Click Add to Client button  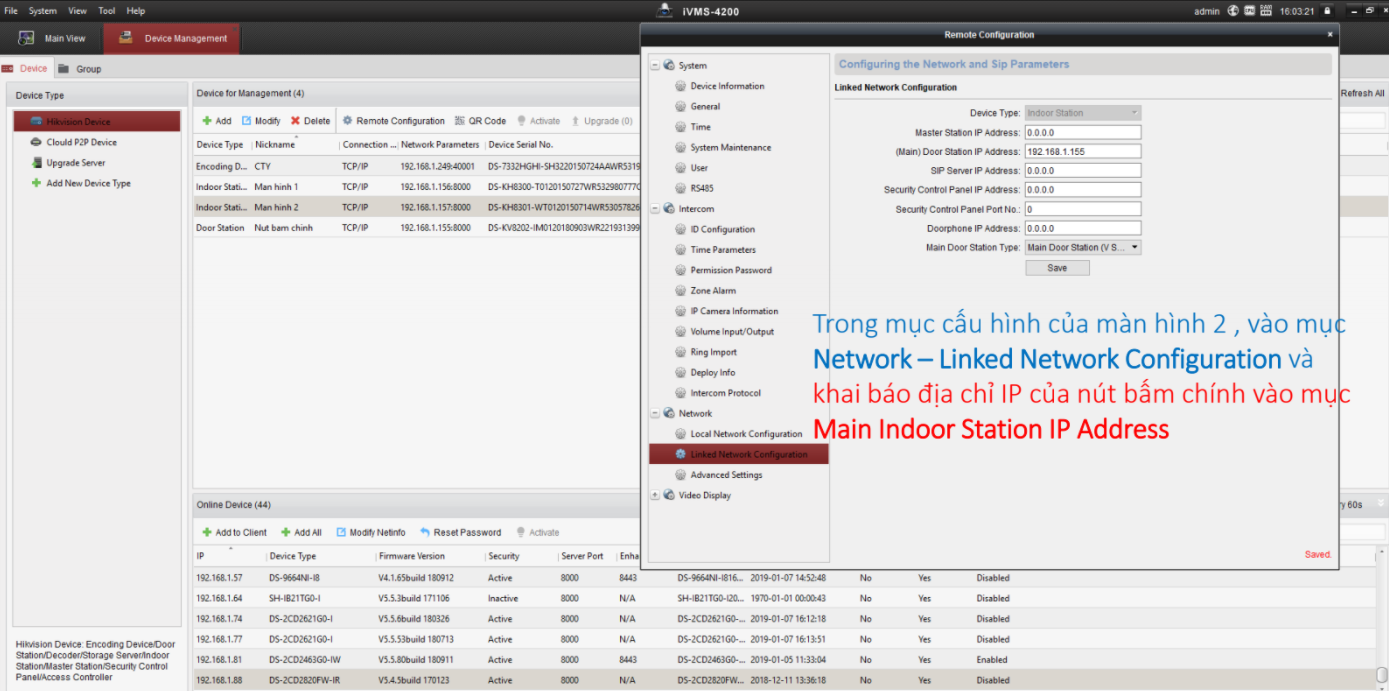[234, 533]
